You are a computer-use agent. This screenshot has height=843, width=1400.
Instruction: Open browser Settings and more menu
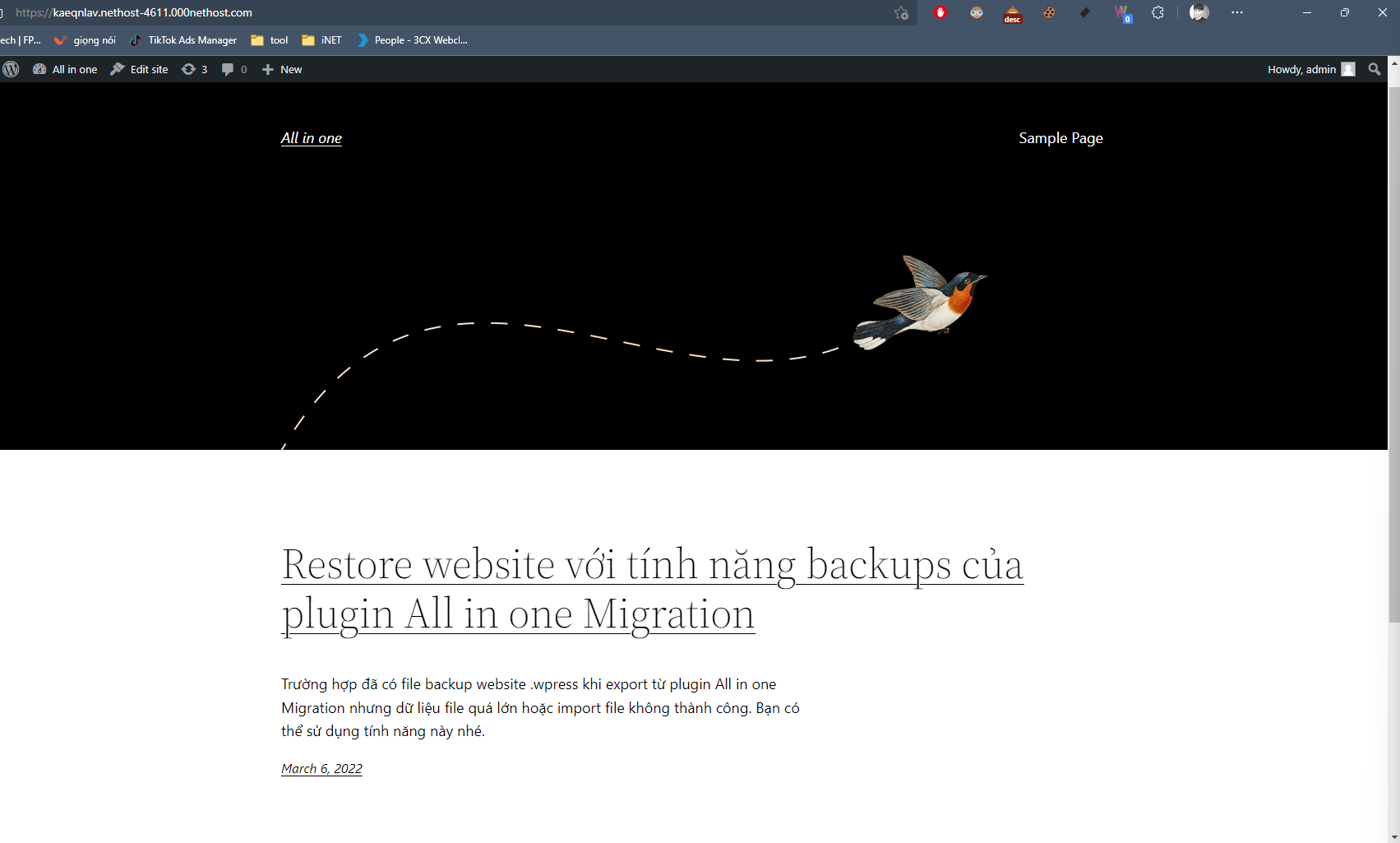point(1237,12)
